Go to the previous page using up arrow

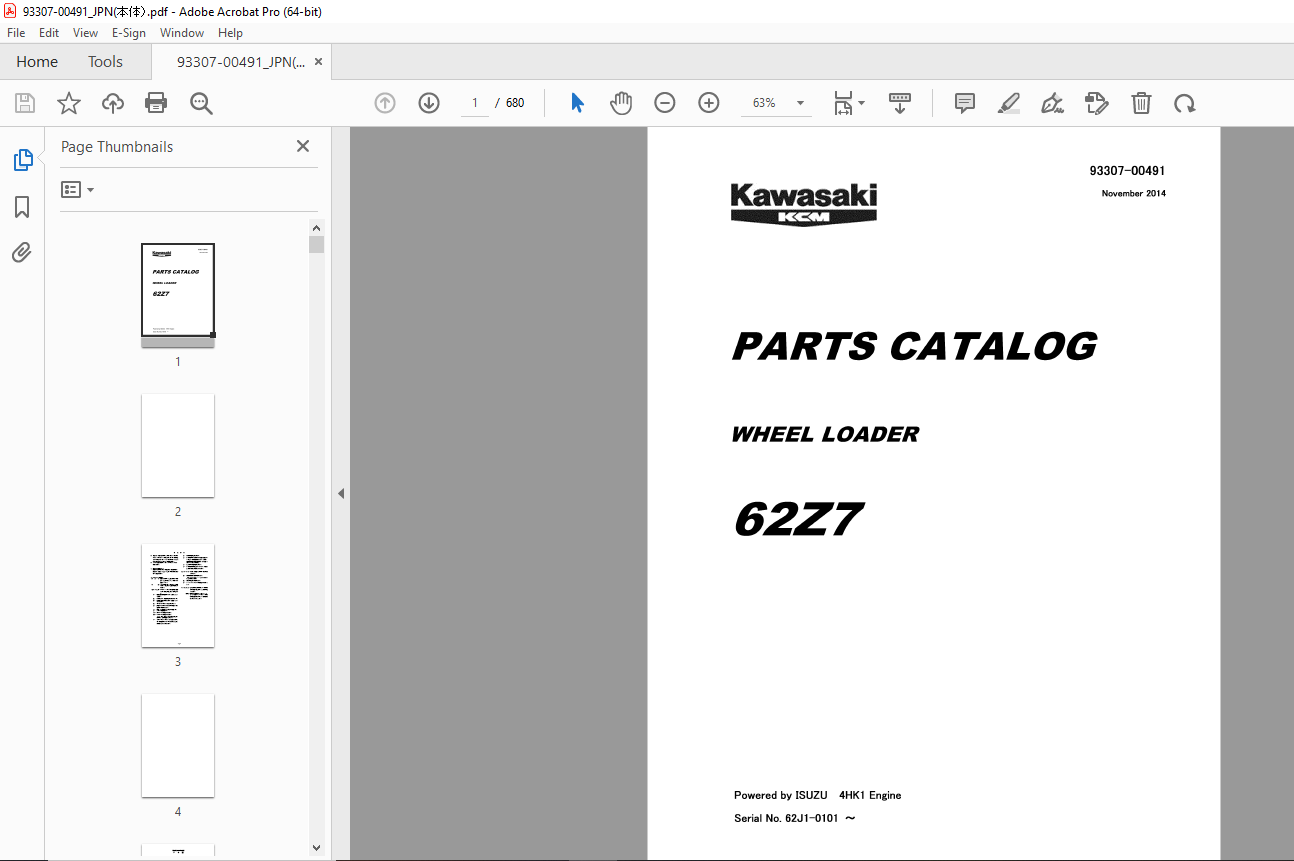click(x=385, y=103)
